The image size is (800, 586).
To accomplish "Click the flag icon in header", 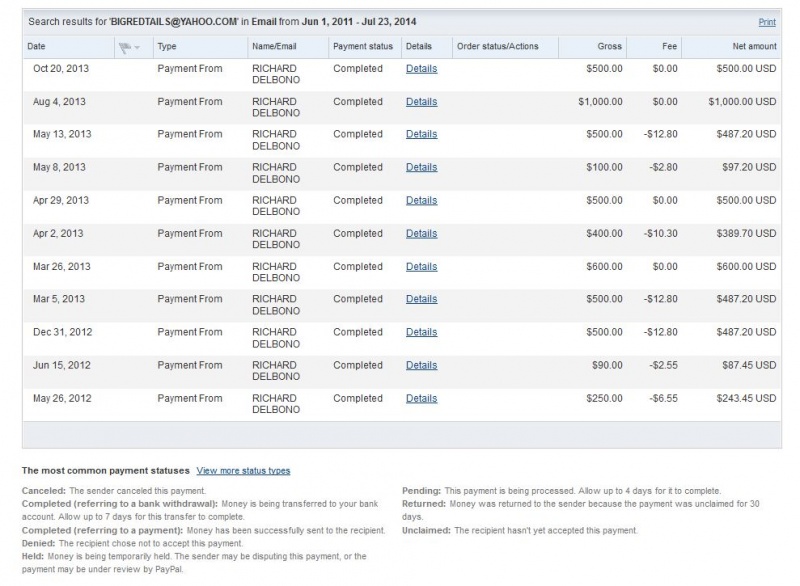I will pyautogui.click(x=124, y=47).
